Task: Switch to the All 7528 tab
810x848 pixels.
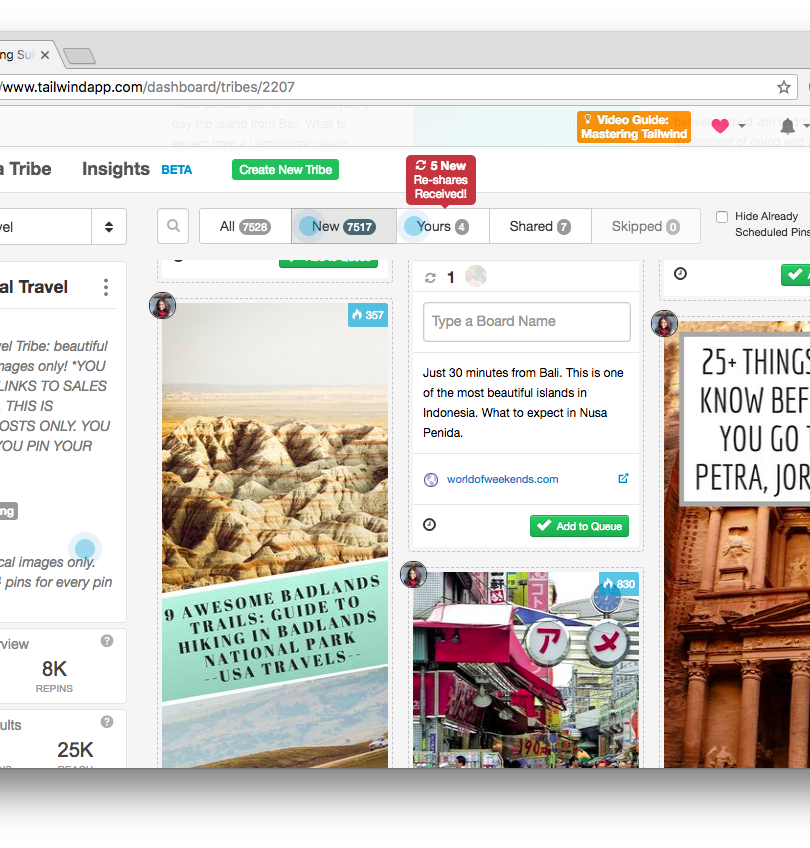Action: tap(245, 227)
